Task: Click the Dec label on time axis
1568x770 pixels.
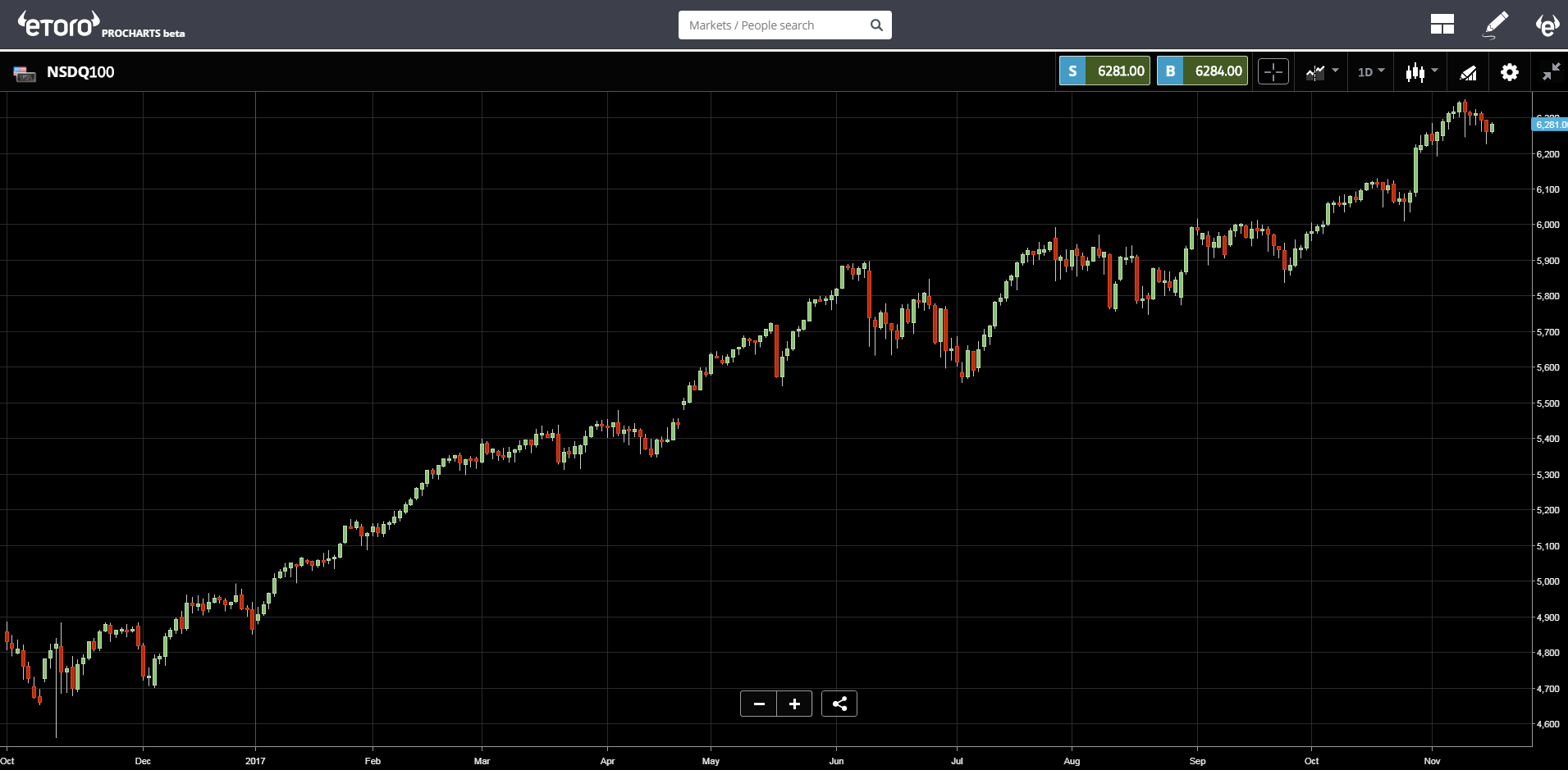Action: tap(143, 761)
